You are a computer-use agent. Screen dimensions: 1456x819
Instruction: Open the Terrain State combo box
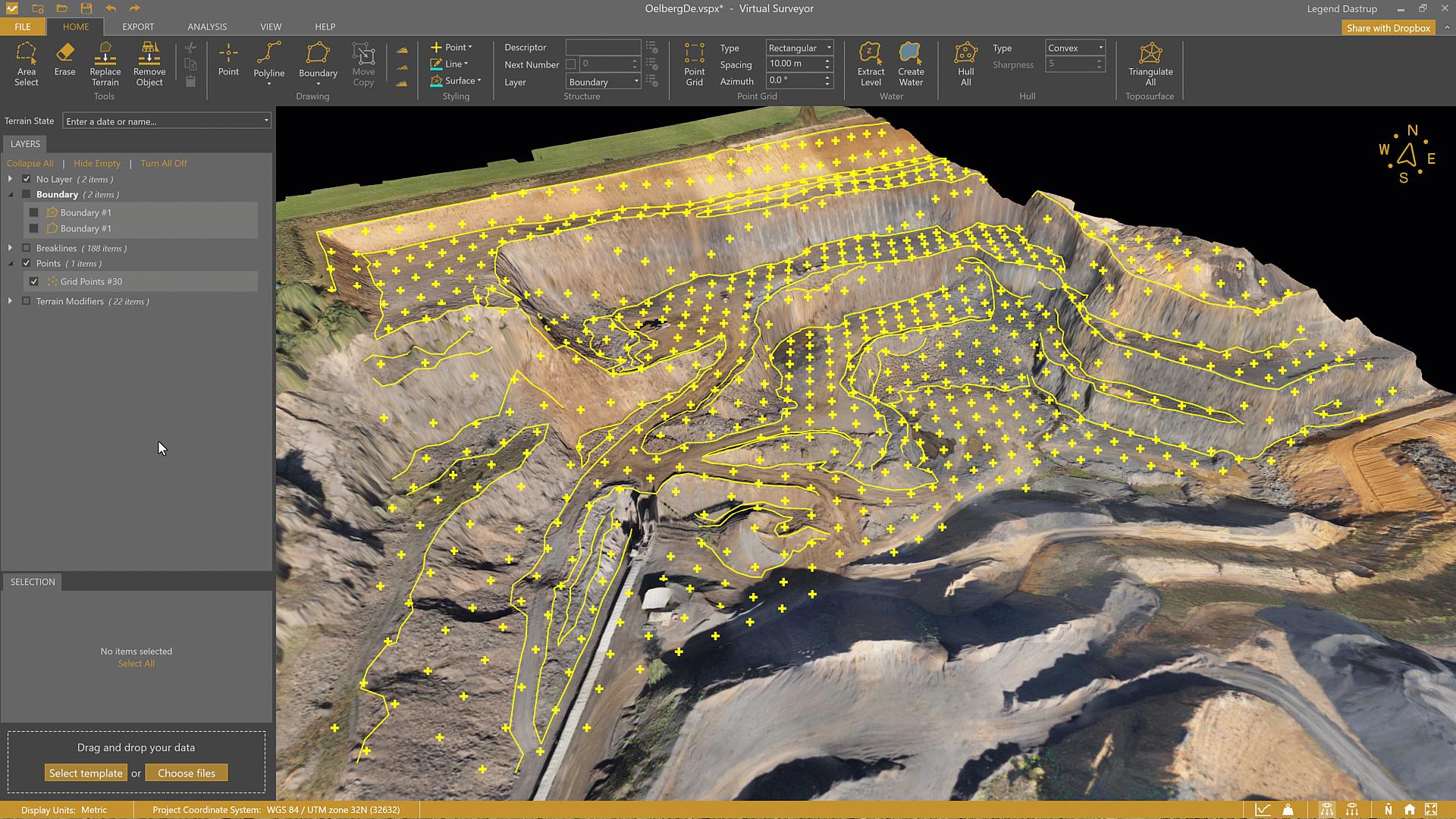coord(167,121)
